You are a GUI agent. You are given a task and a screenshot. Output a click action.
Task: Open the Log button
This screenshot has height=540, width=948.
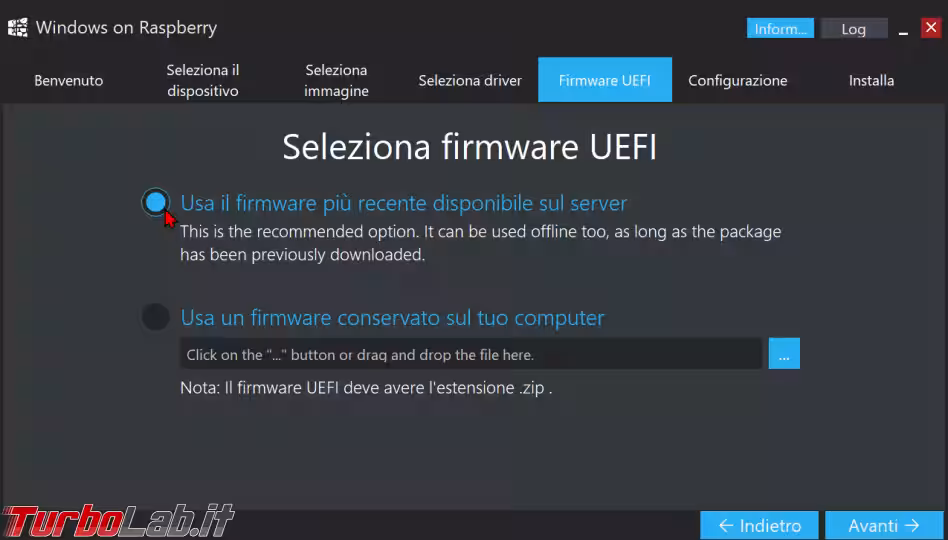[x=854, y=29]
